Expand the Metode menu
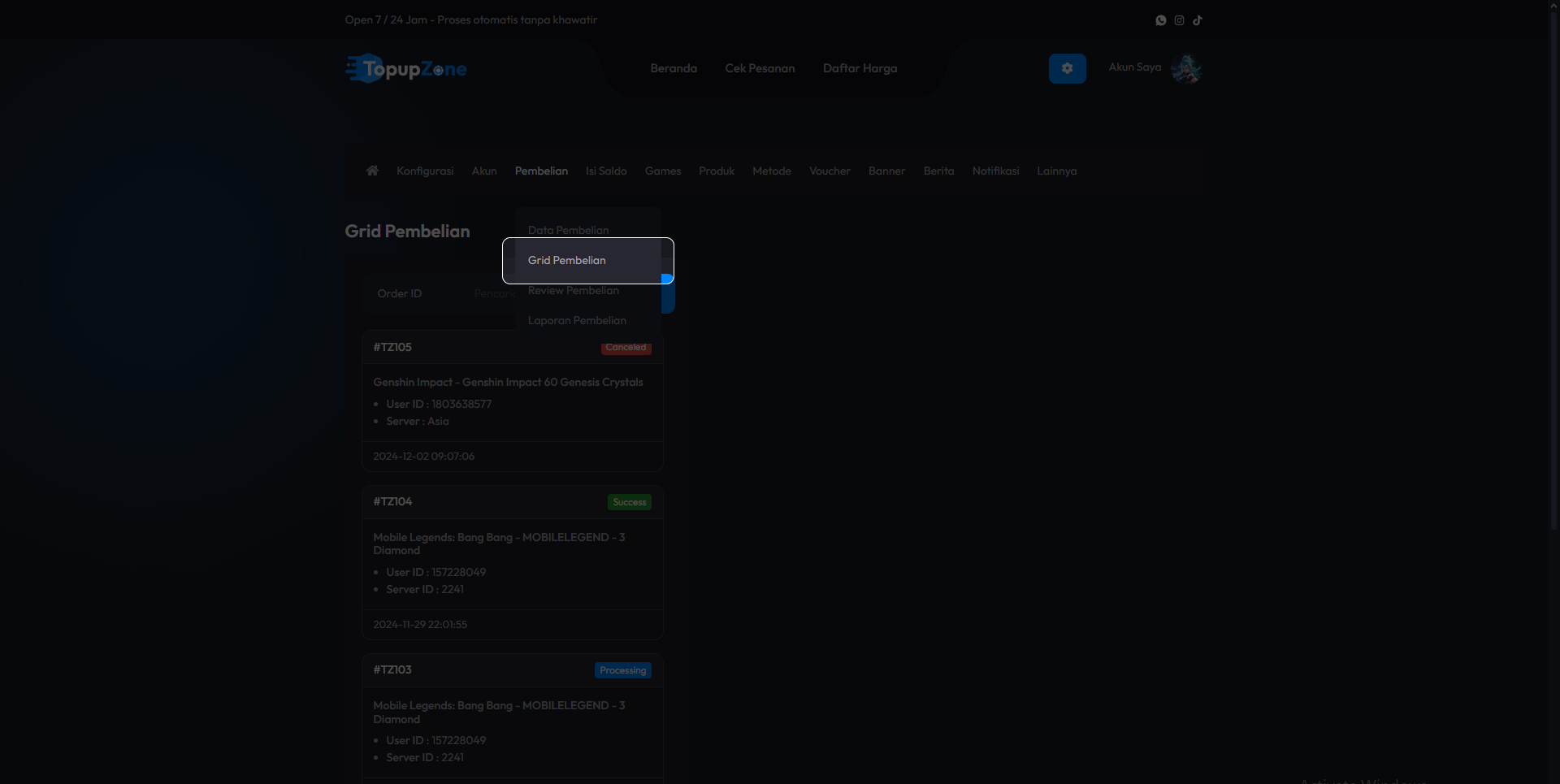This screenshot has width=1560, height=784. [x=772, y=171]
